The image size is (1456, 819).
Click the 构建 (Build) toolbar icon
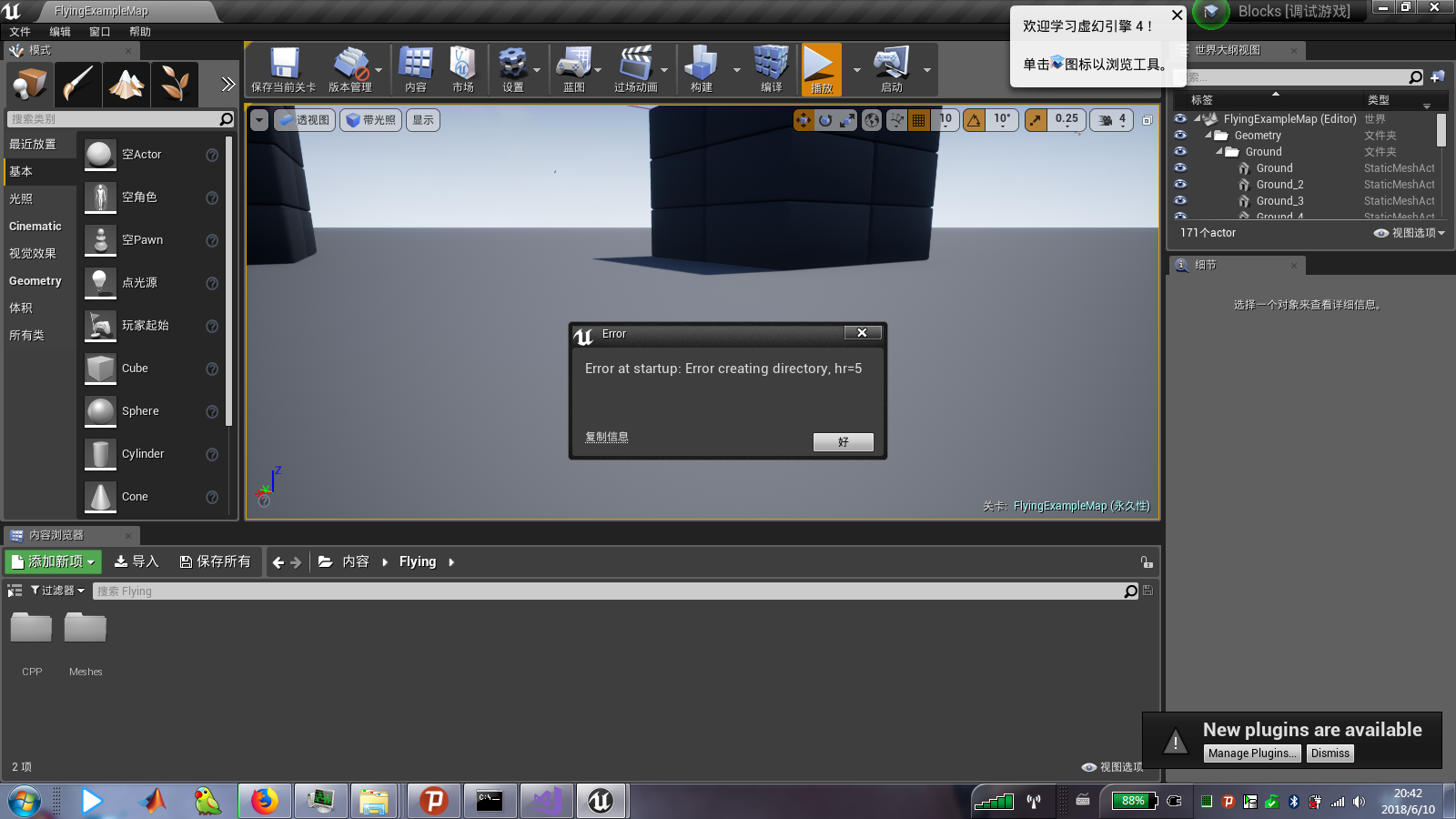[x=702, y=68]
